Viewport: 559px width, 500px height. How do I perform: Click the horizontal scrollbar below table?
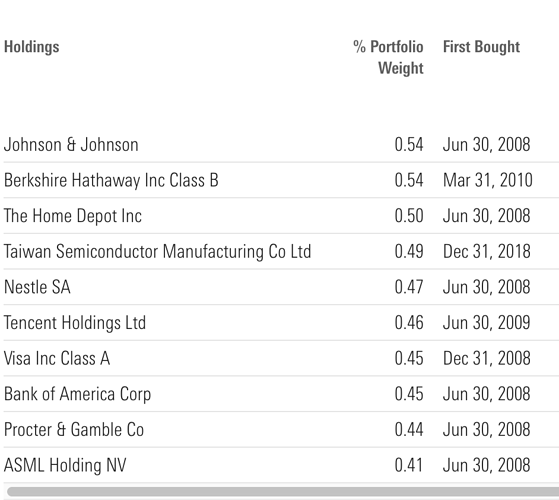[283, 492]
